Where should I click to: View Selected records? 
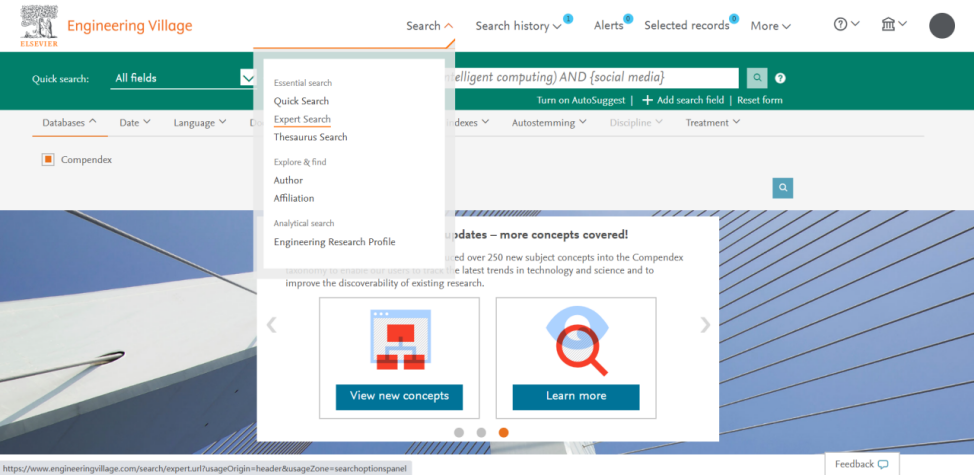(x=686, y=26)
